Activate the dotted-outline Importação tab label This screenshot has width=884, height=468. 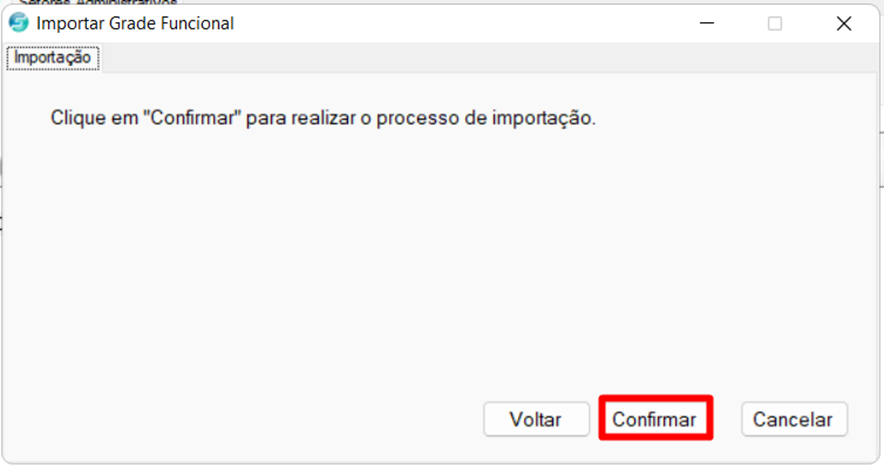coord(52,58)
